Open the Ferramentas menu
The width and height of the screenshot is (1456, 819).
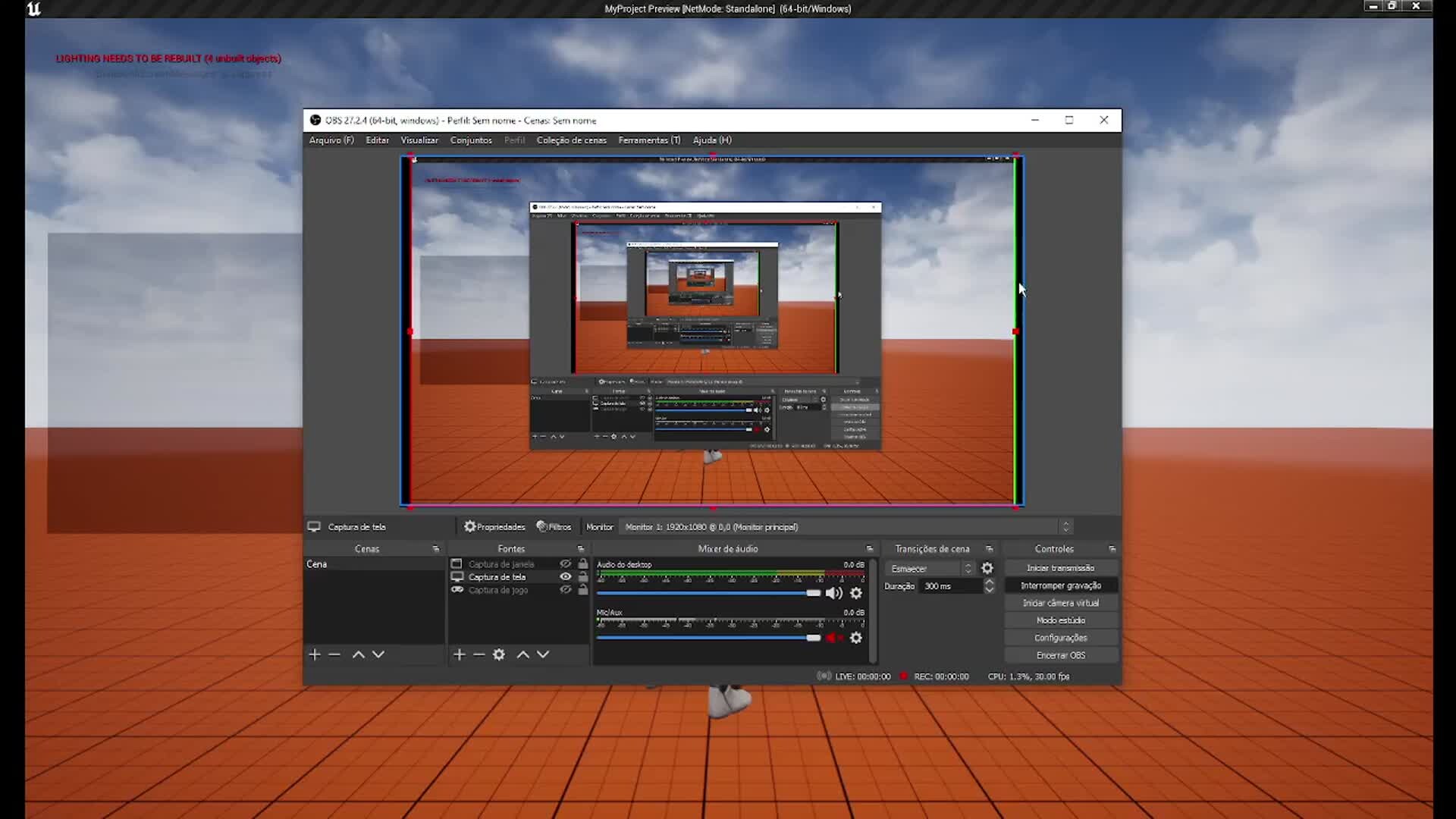coord(649,140)
